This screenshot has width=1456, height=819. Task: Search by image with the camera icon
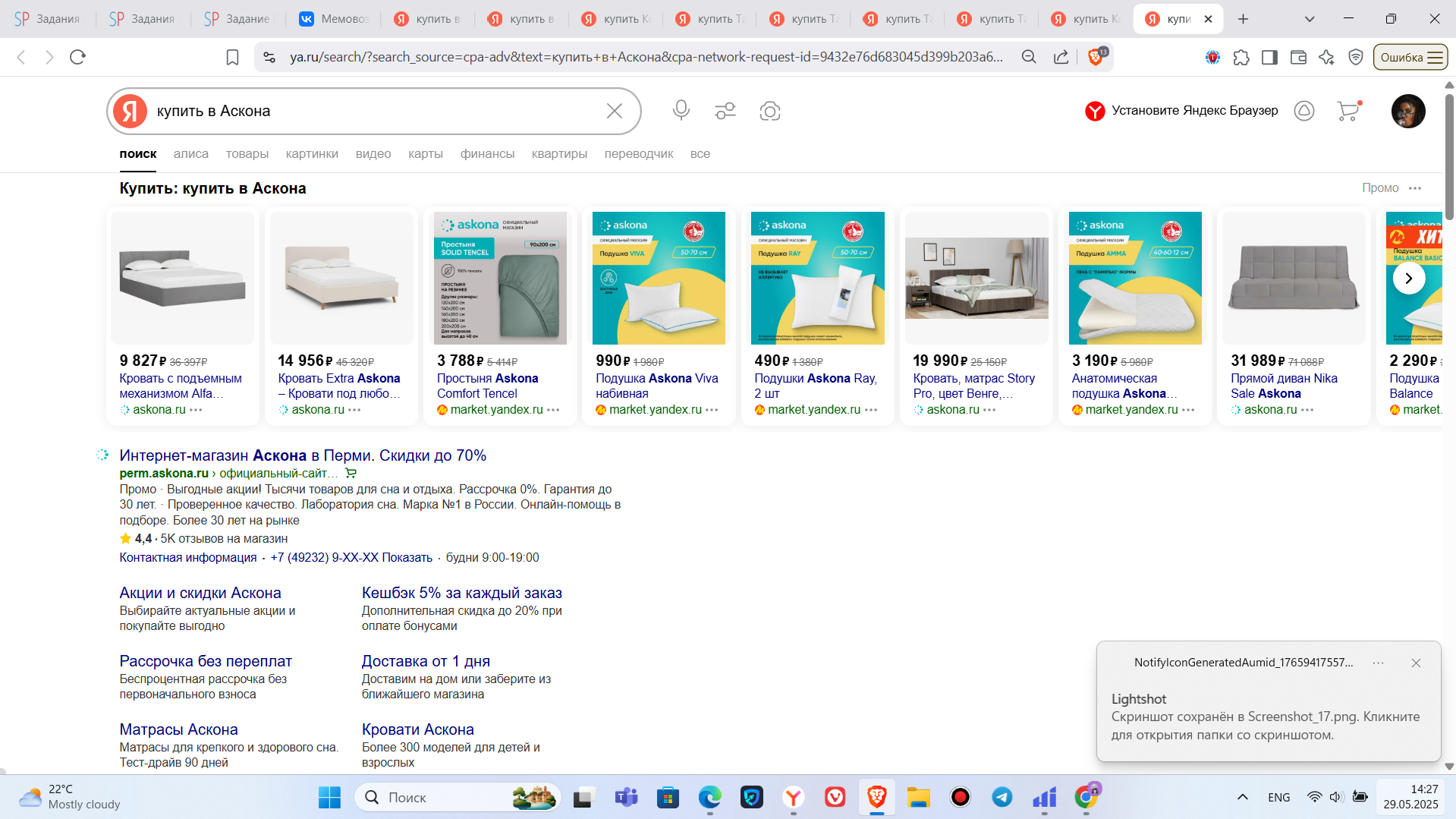(770, 111)
